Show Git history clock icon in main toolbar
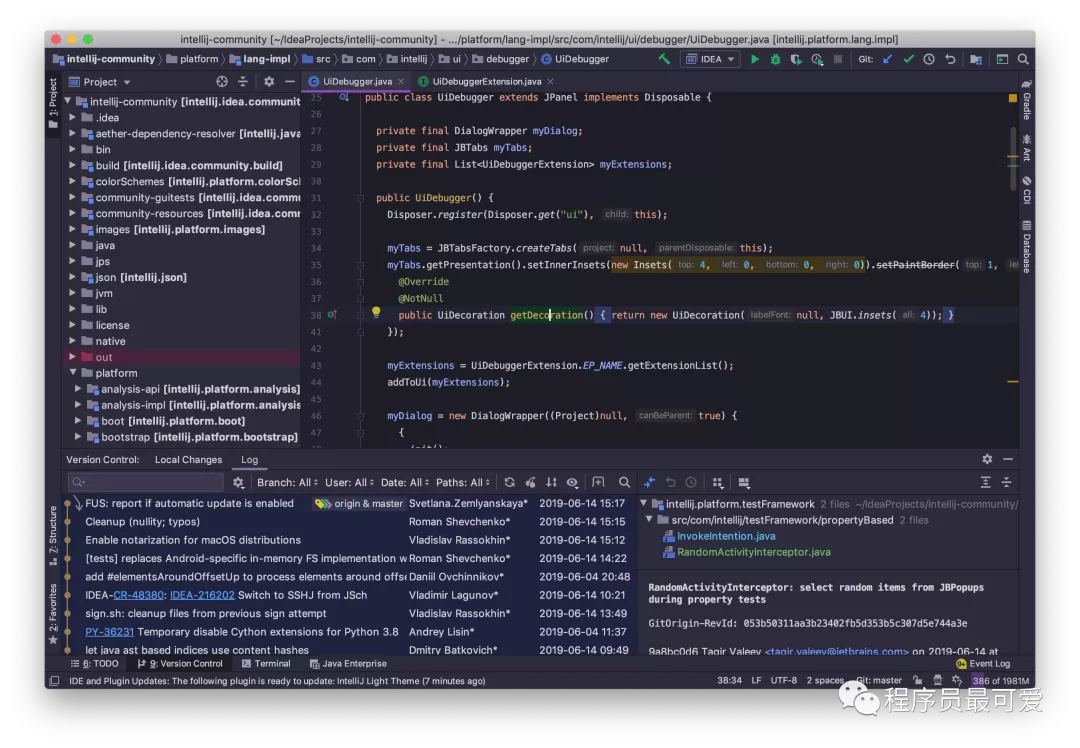 click(929, 59)
